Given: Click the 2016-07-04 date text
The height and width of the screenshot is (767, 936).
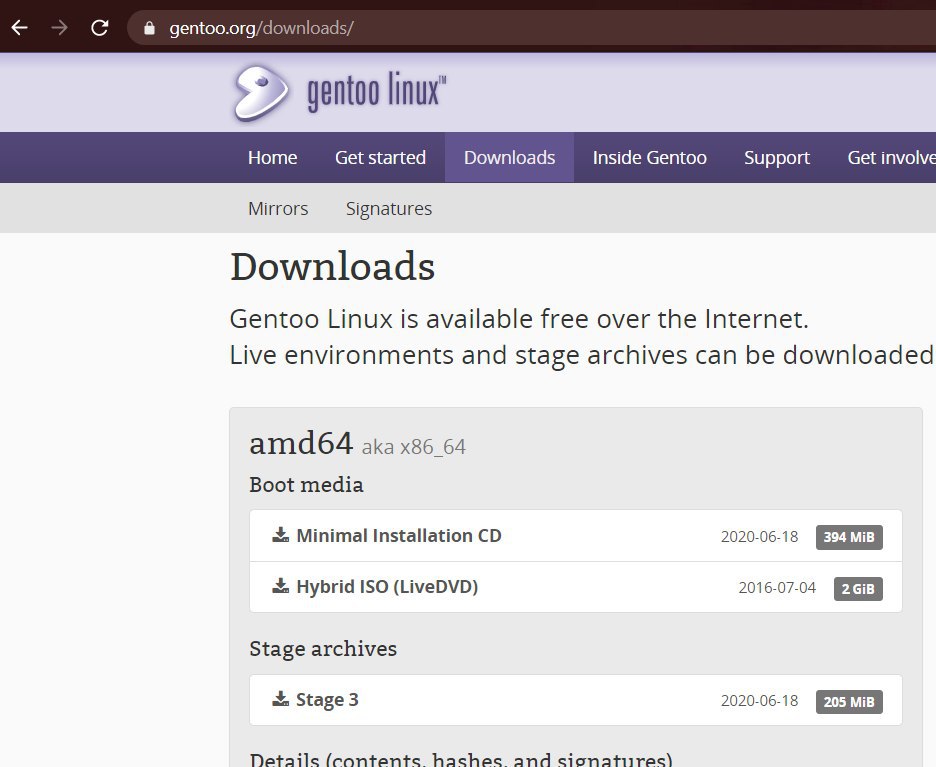Looking at the screenshot, I should 777,588.
